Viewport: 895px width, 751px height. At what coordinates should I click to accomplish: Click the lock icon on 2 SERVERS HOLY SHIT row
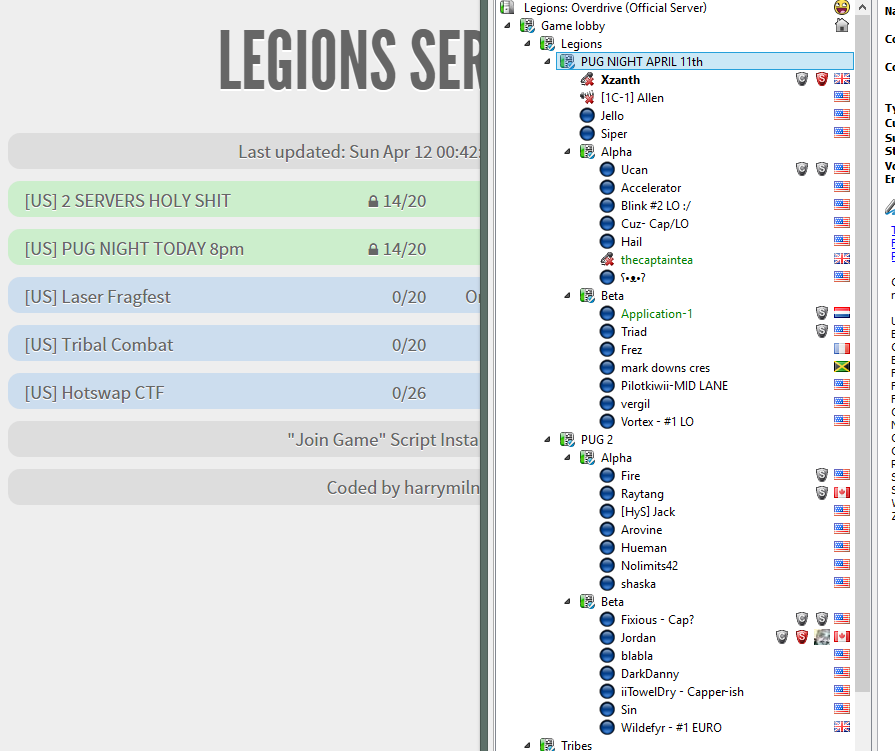[x=373, y=201]
